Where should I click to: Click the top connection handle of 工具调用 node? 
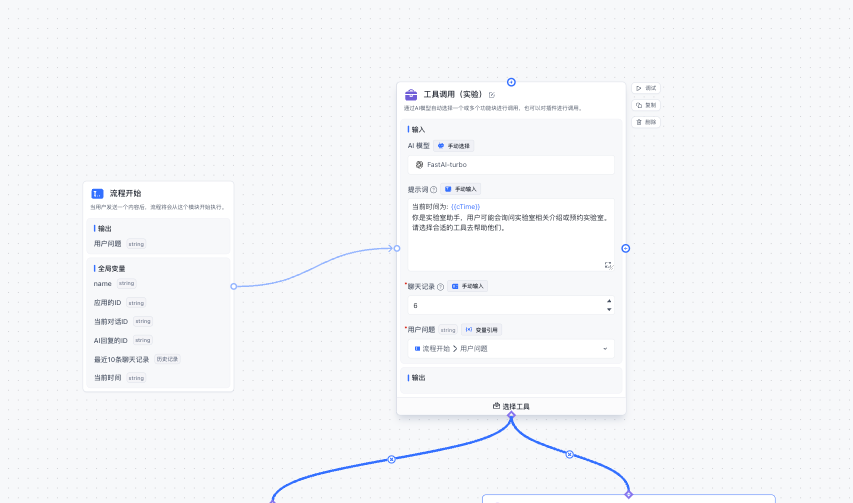511,82
